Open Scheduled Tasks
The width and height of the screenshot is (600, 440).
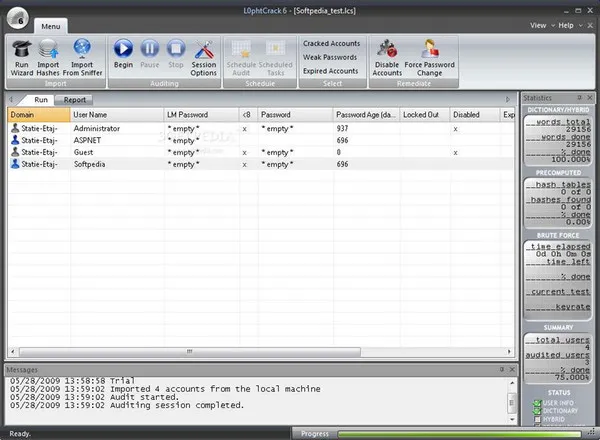(276, 57)
